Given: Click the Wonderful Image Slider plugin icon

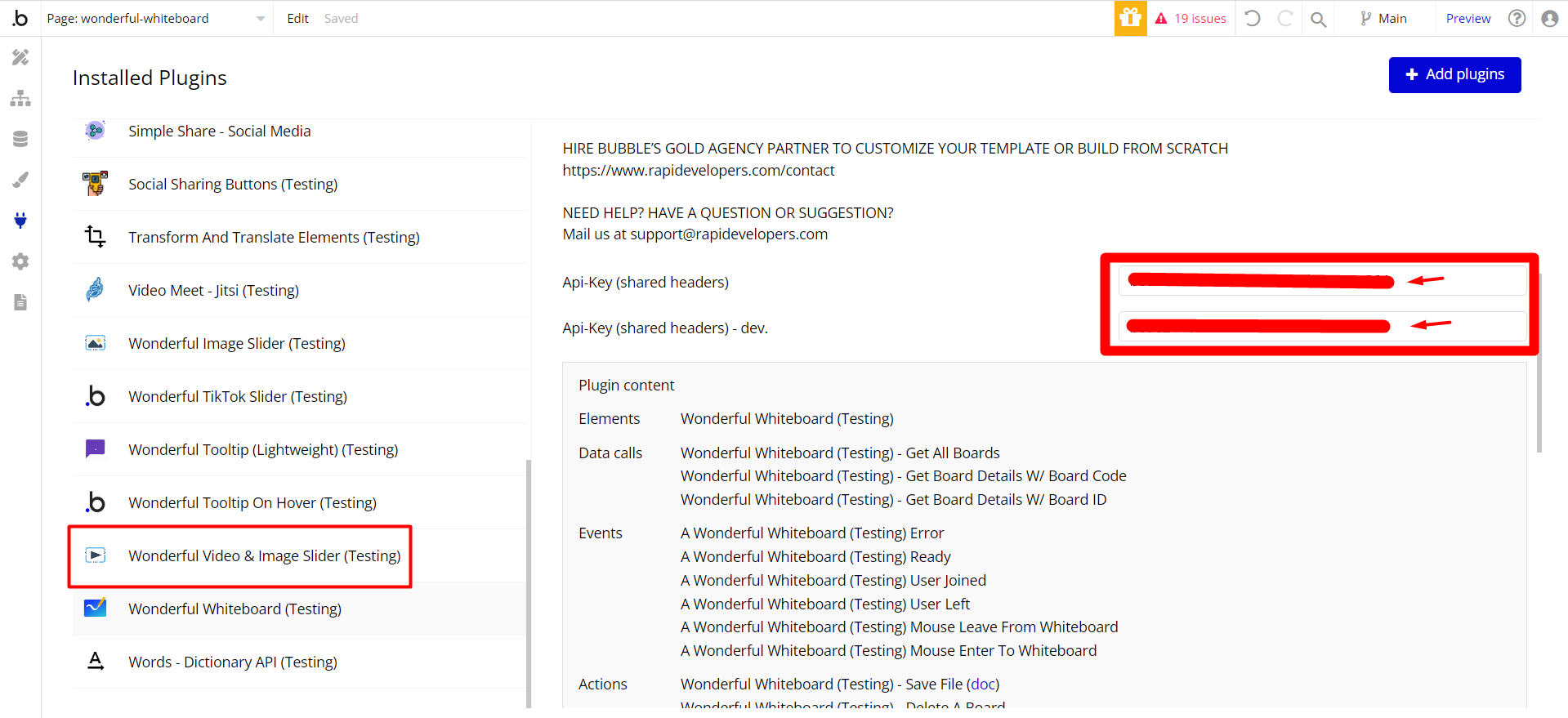Looking at the screenshot, I should (x=96, y=343).
